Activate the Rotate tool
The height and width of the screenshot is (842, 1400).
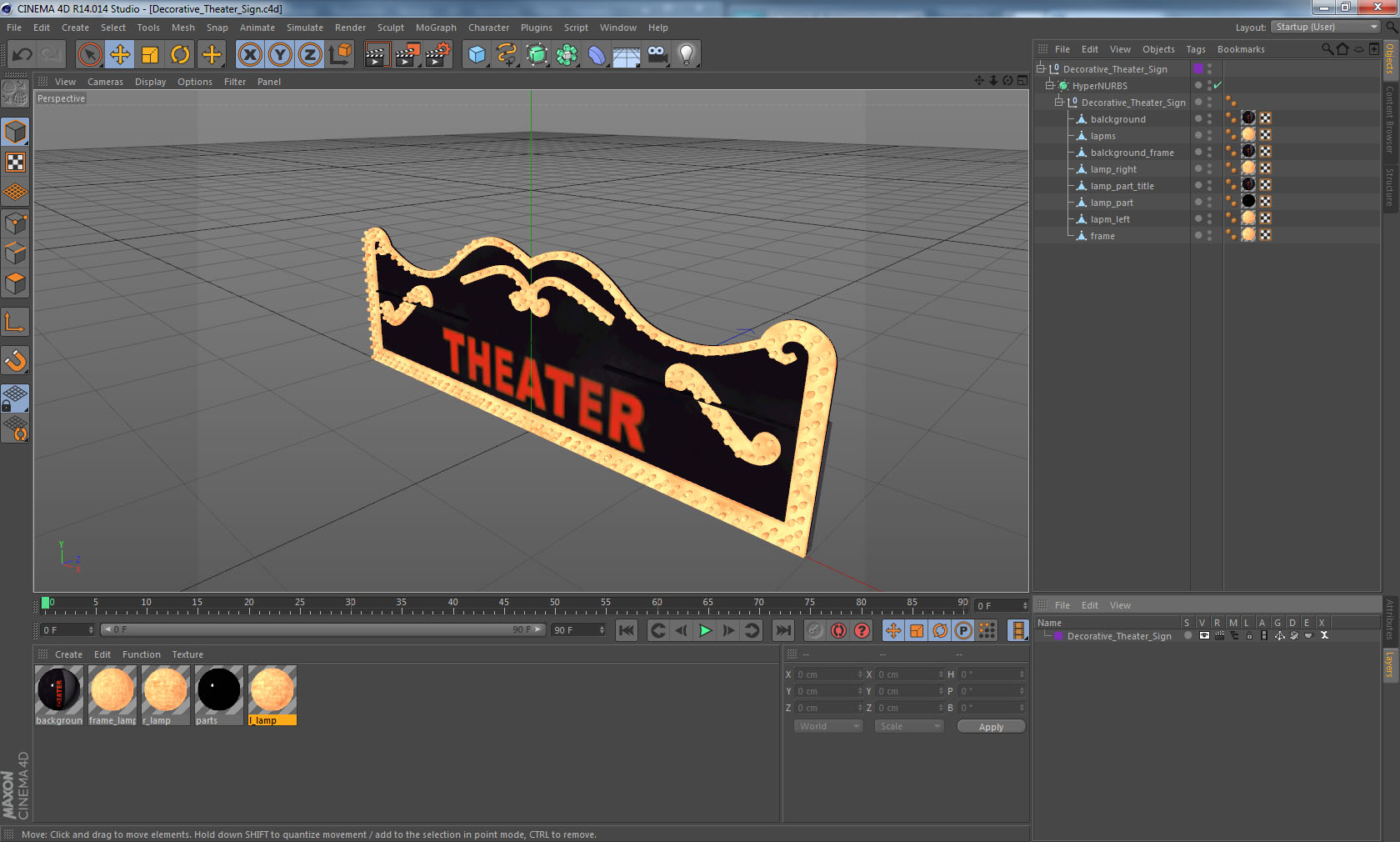pyautogui.click(x=180, y=55)
